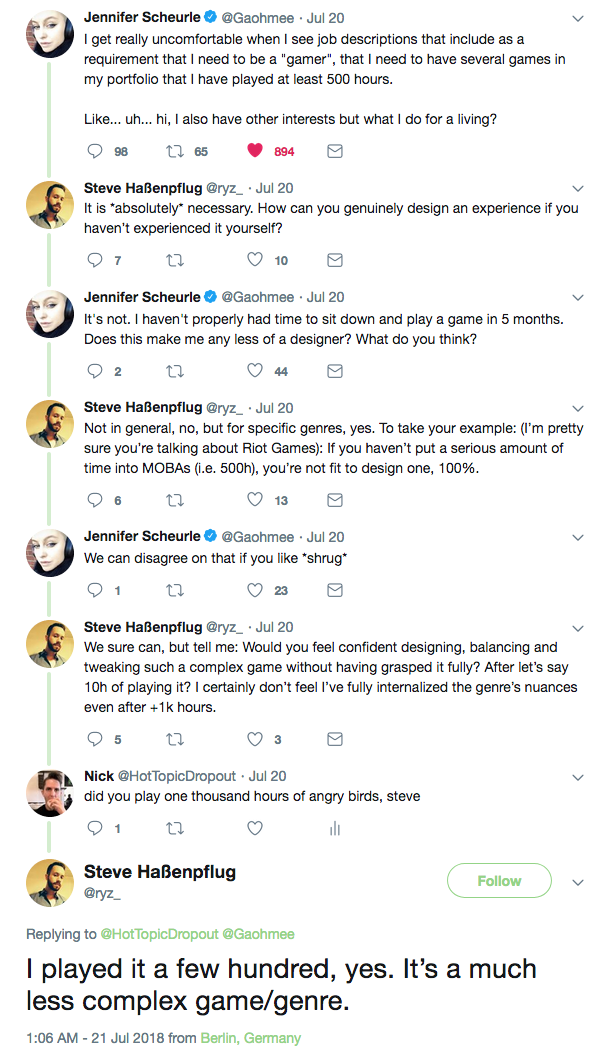
Task: Open Berlin, Germany location link
Action: point(250,1038)
